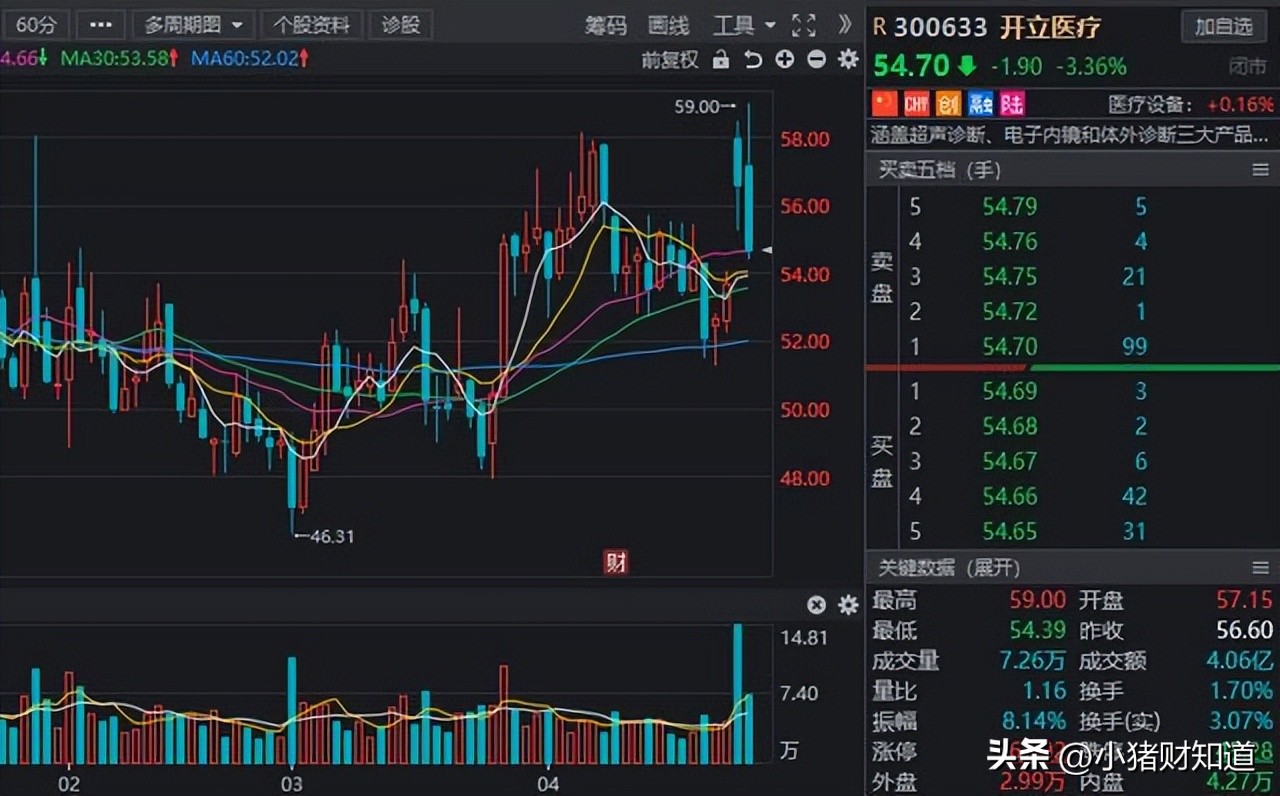
Task: Zoom in on the chart with plus icon
Action: point(785,60)
